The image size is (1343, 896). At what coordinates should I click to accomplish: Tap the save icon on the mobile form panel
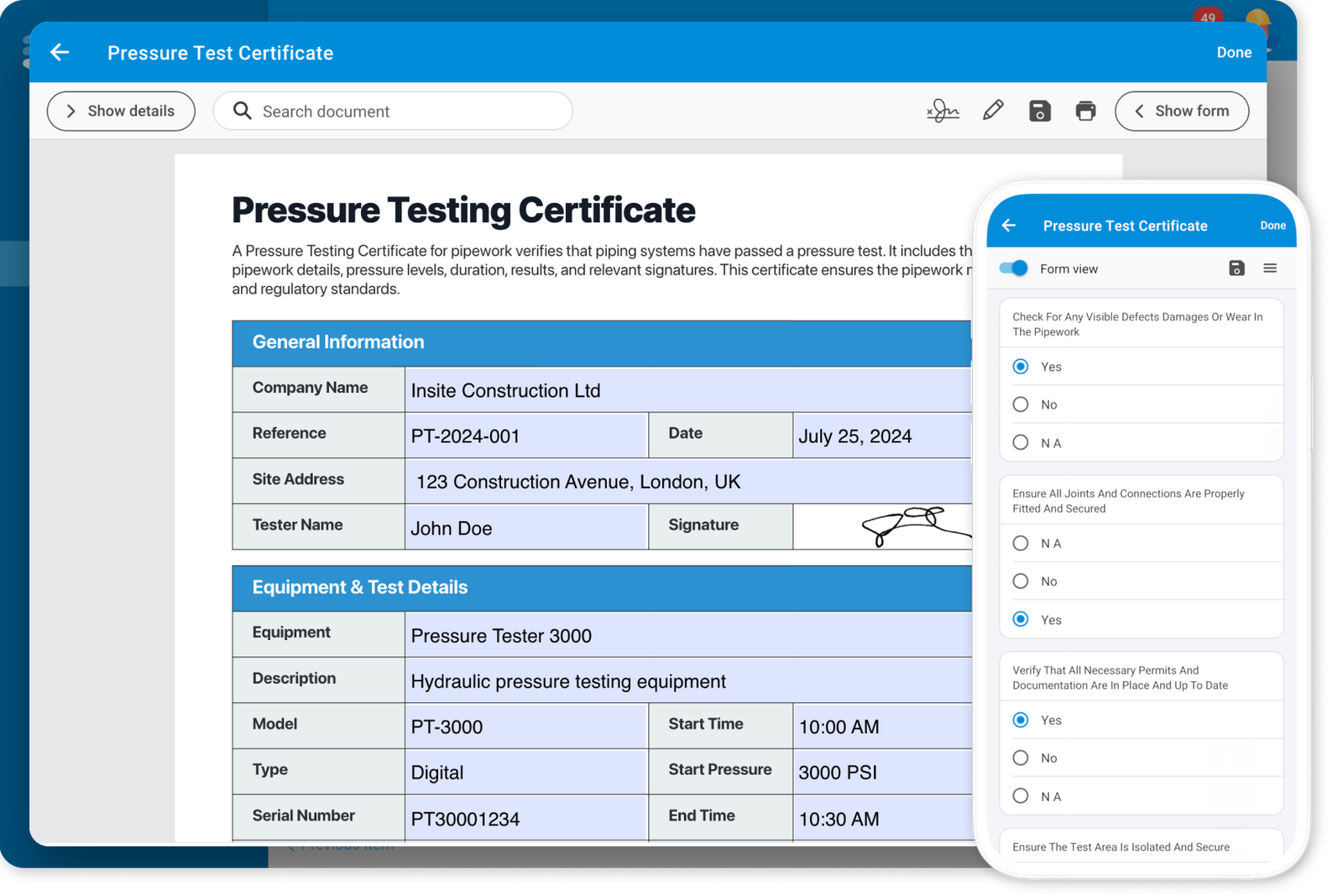[x=1236, y=268]
